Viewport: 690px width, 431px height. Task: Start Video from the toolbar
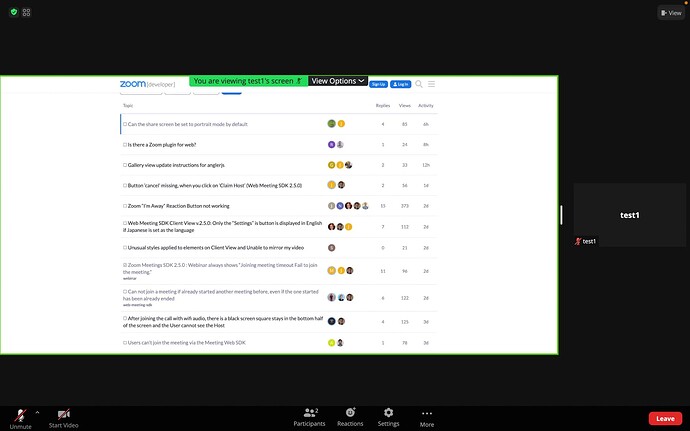[x=63, y=418]
